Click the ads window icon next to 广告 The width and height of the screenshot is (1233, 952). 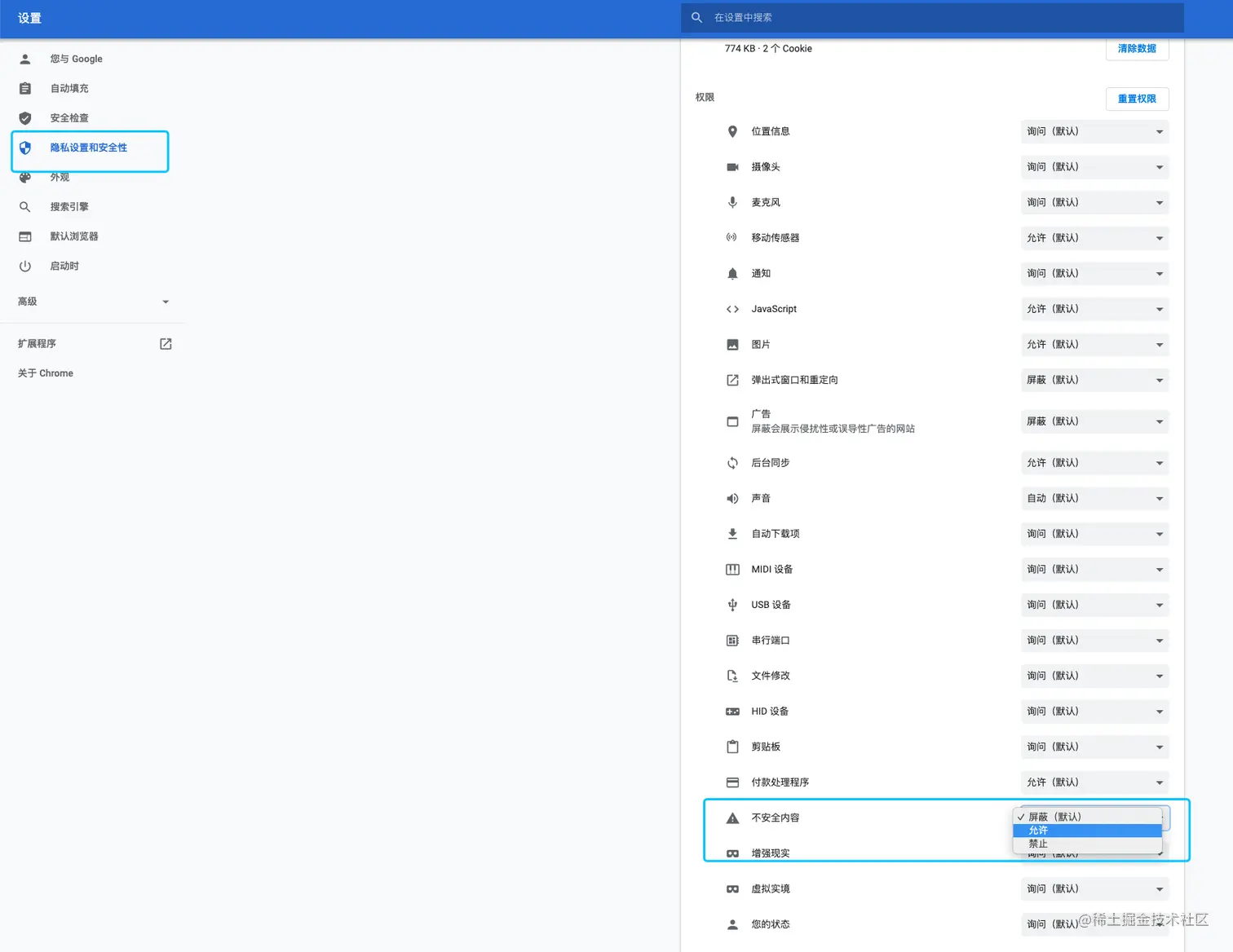pos(732,421)
